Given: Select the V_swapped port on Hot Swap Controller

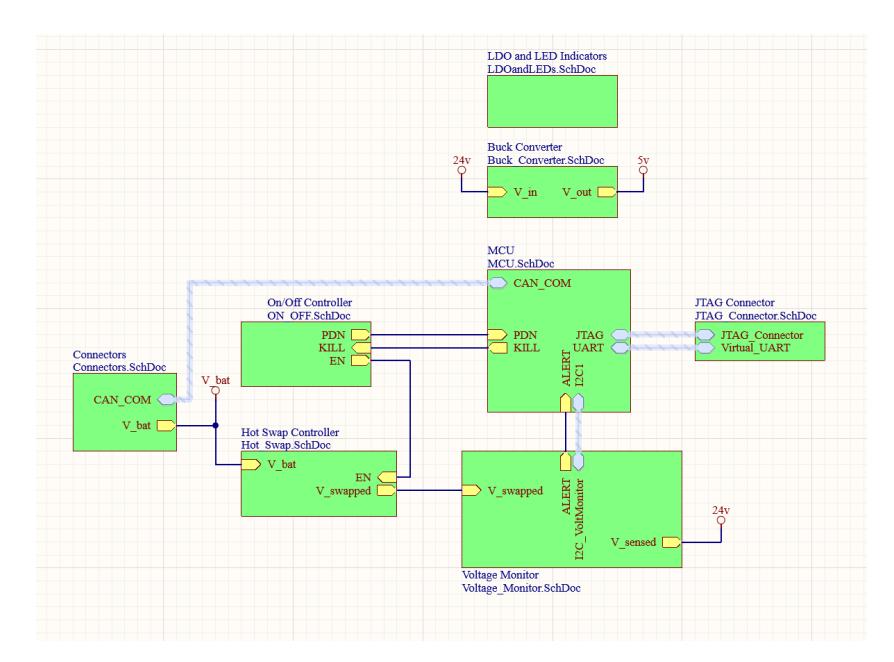Looking at the screenshot, I should 387,490.
